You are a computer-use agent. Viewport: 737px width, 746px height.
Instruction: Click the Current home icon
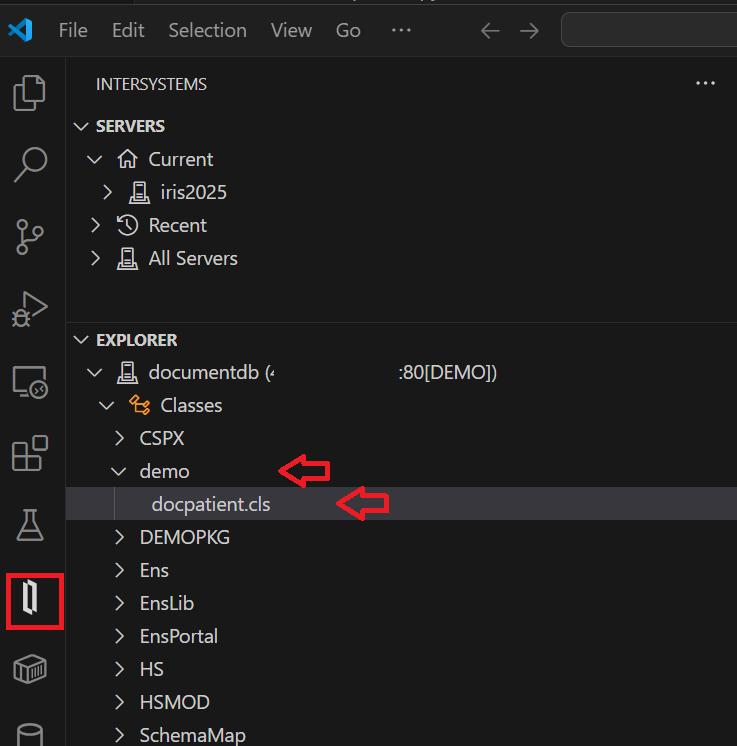coord(128,159)
